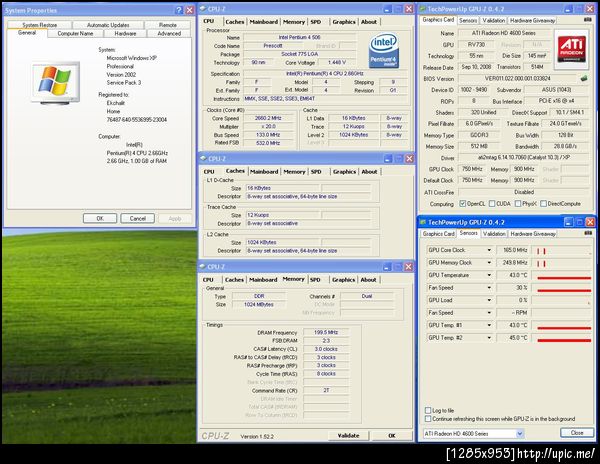Toggle the PhysX checkbox
The width and height of the screenshot is (600, 464).
pyautogui.click(x=518, y=204)
